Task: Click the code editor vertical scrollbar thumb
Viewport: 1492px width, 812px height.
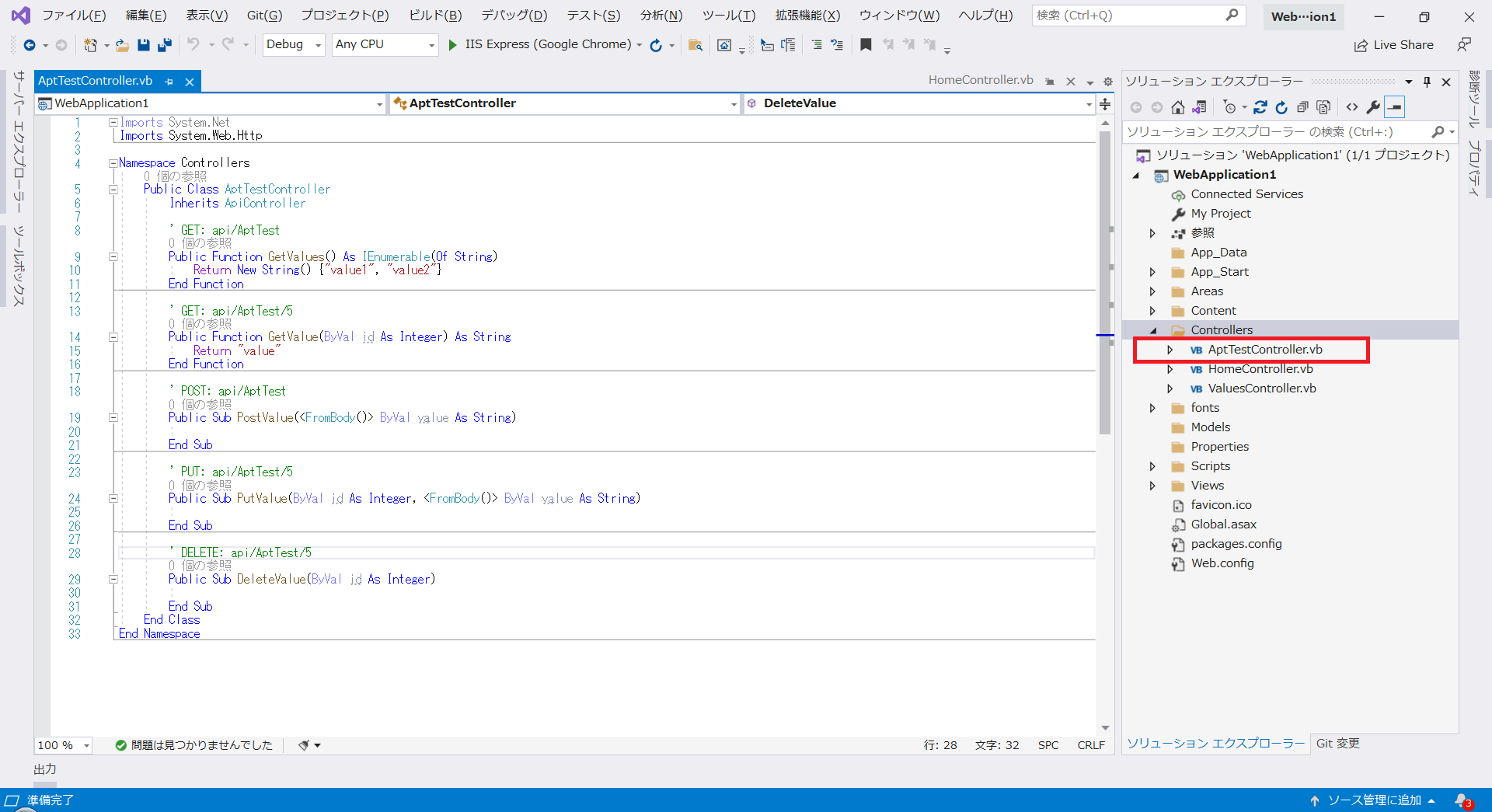Action: (x=1105, y=280)
